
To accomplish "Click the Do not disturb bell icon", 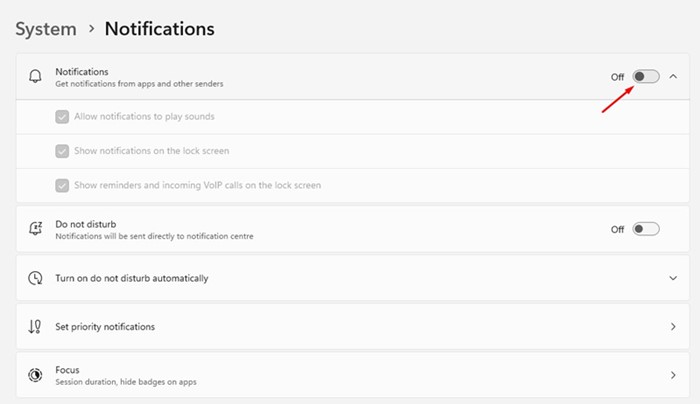I will (x=35, y=229).
